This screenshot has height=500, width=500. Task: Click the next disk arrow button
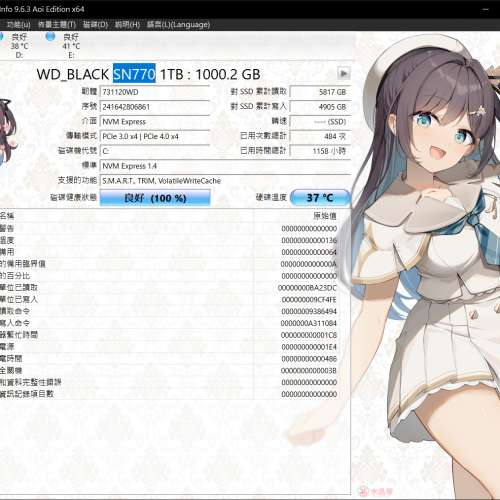pyautogui.click(x=344, y=73)
